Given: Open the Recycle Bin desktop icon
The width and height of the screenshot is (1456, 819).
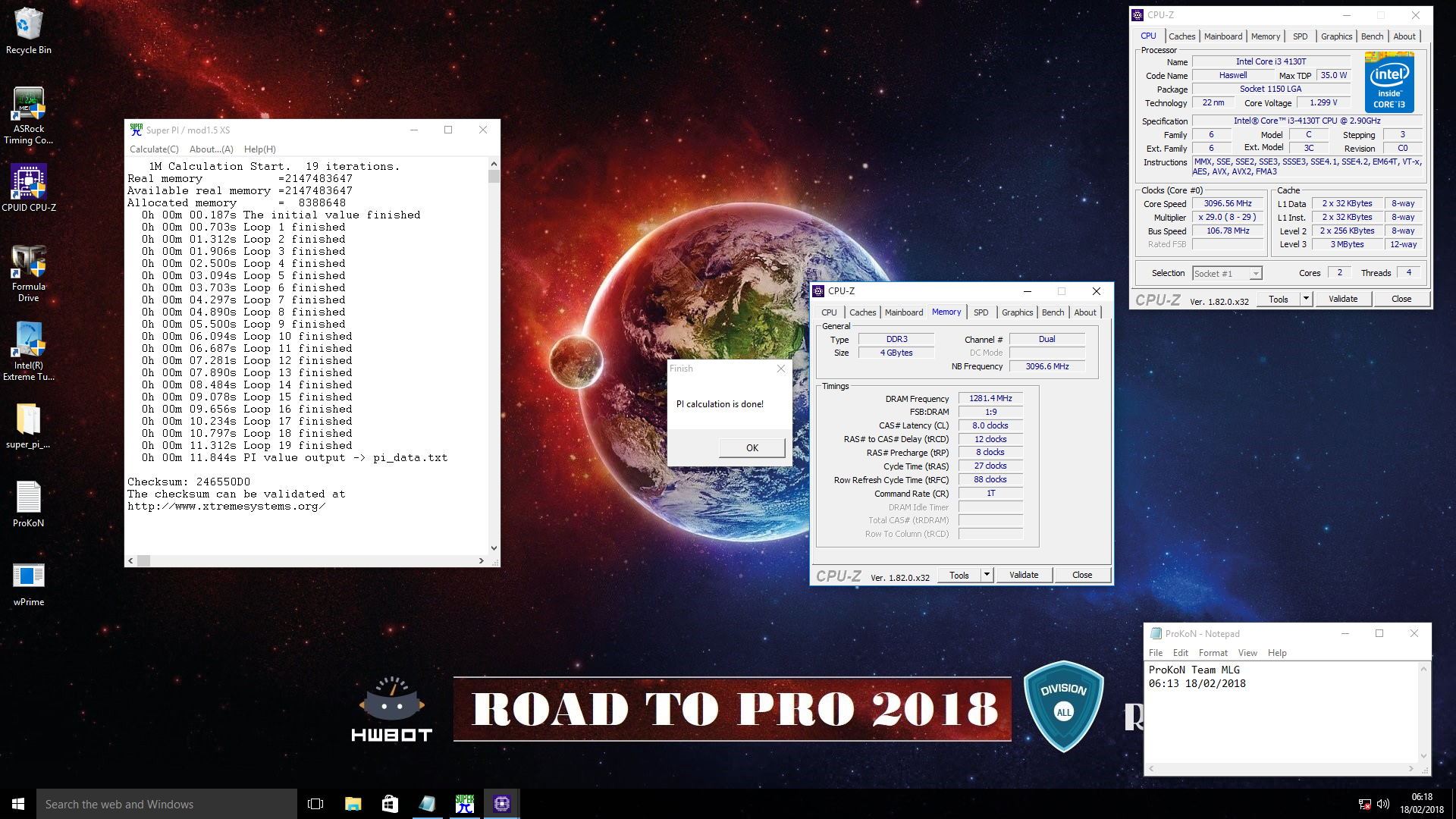Looking at the screenshot, I should click(28, 31).
